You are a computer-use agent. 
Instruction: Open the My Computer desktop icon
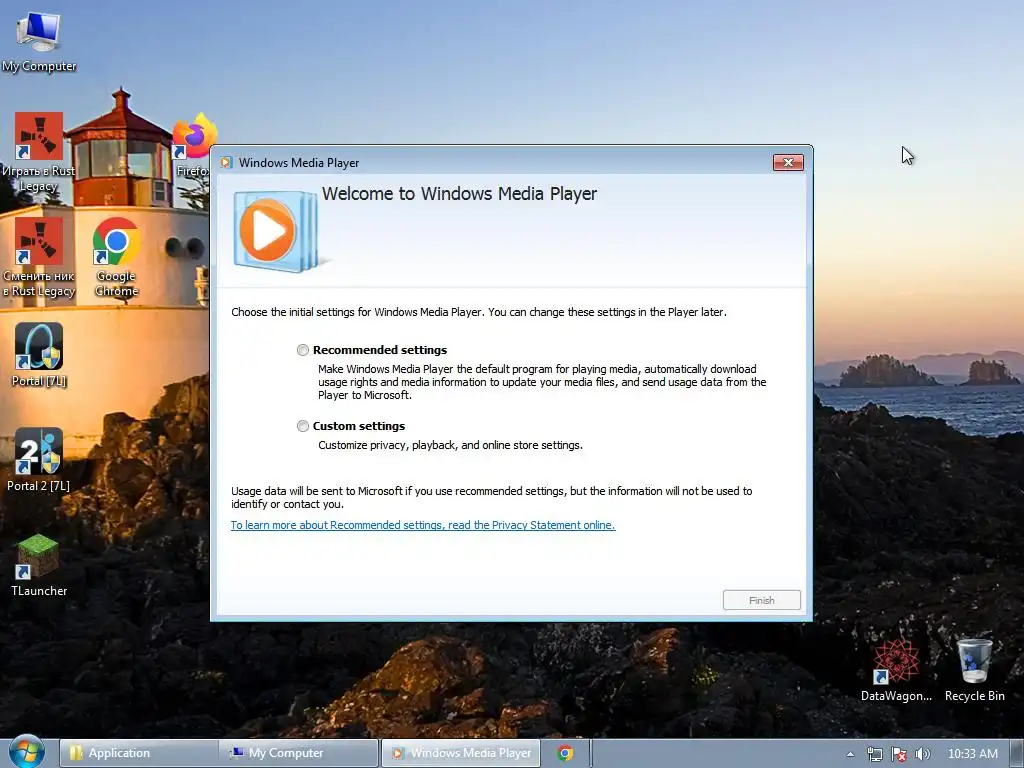click(39, 40)
